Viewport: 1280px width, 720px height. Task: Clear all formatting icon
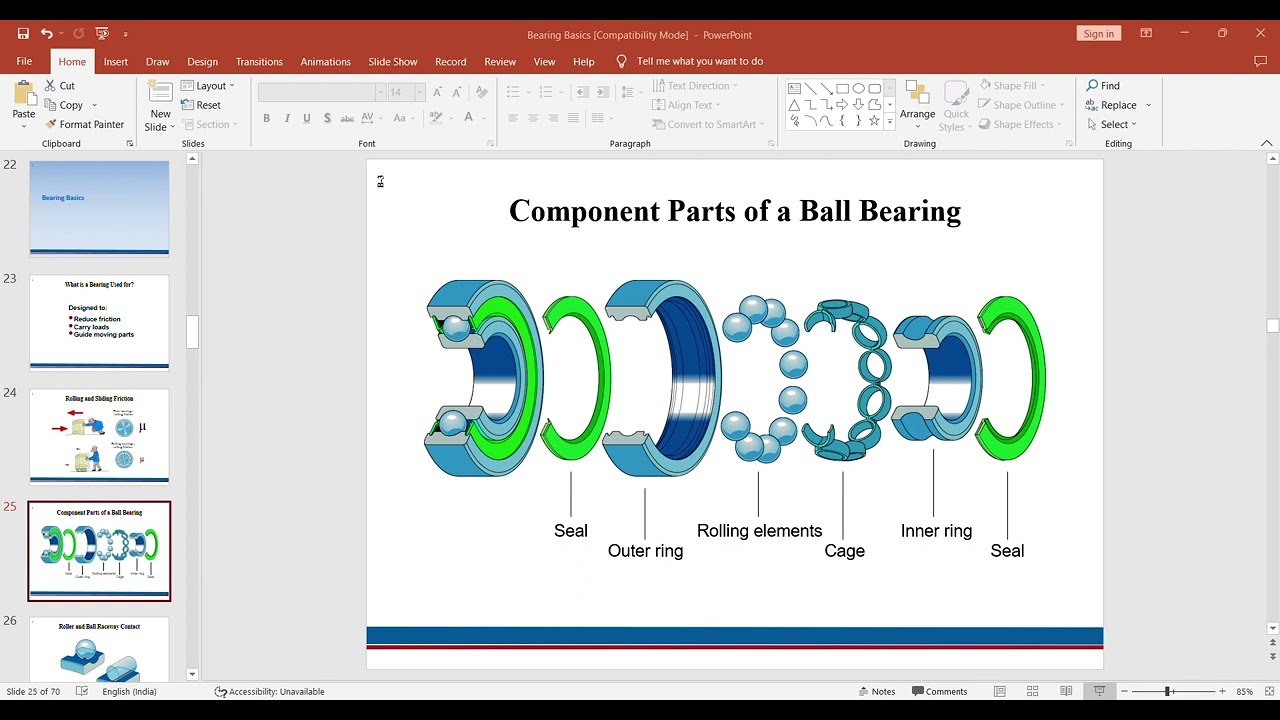(481, 92)
